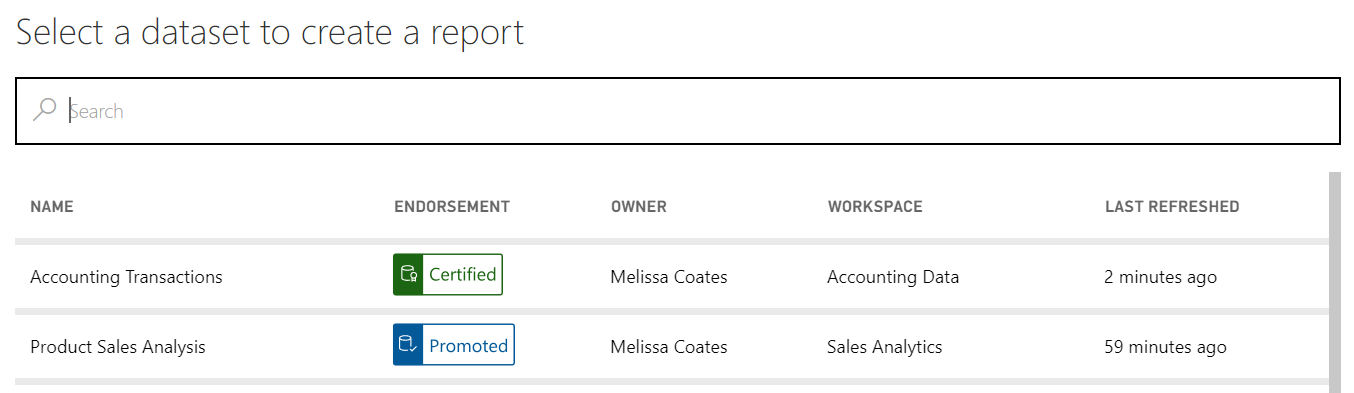Click the '2 minutes ago' refresh time
Viewport: 1354px width, 393px height.
coord(1161,277)
